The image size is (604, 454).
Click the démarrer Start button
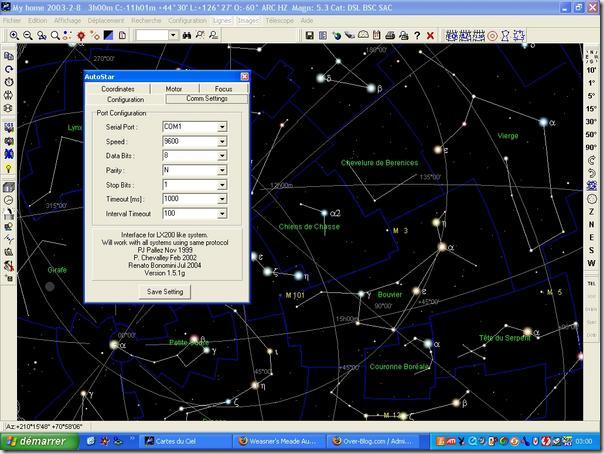pos(40,441)
